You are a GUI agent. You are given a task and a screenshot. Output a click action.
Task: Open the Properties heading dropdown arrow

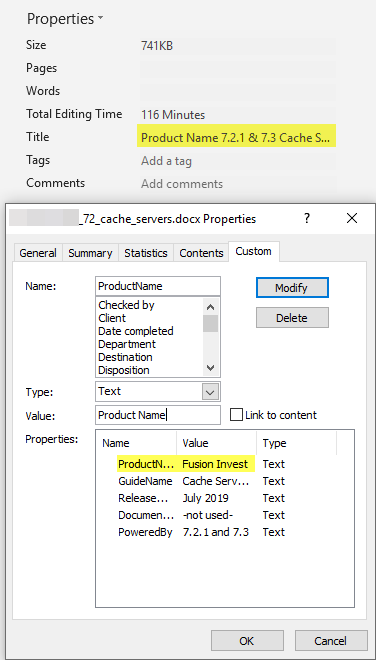[x=100, y=19]
